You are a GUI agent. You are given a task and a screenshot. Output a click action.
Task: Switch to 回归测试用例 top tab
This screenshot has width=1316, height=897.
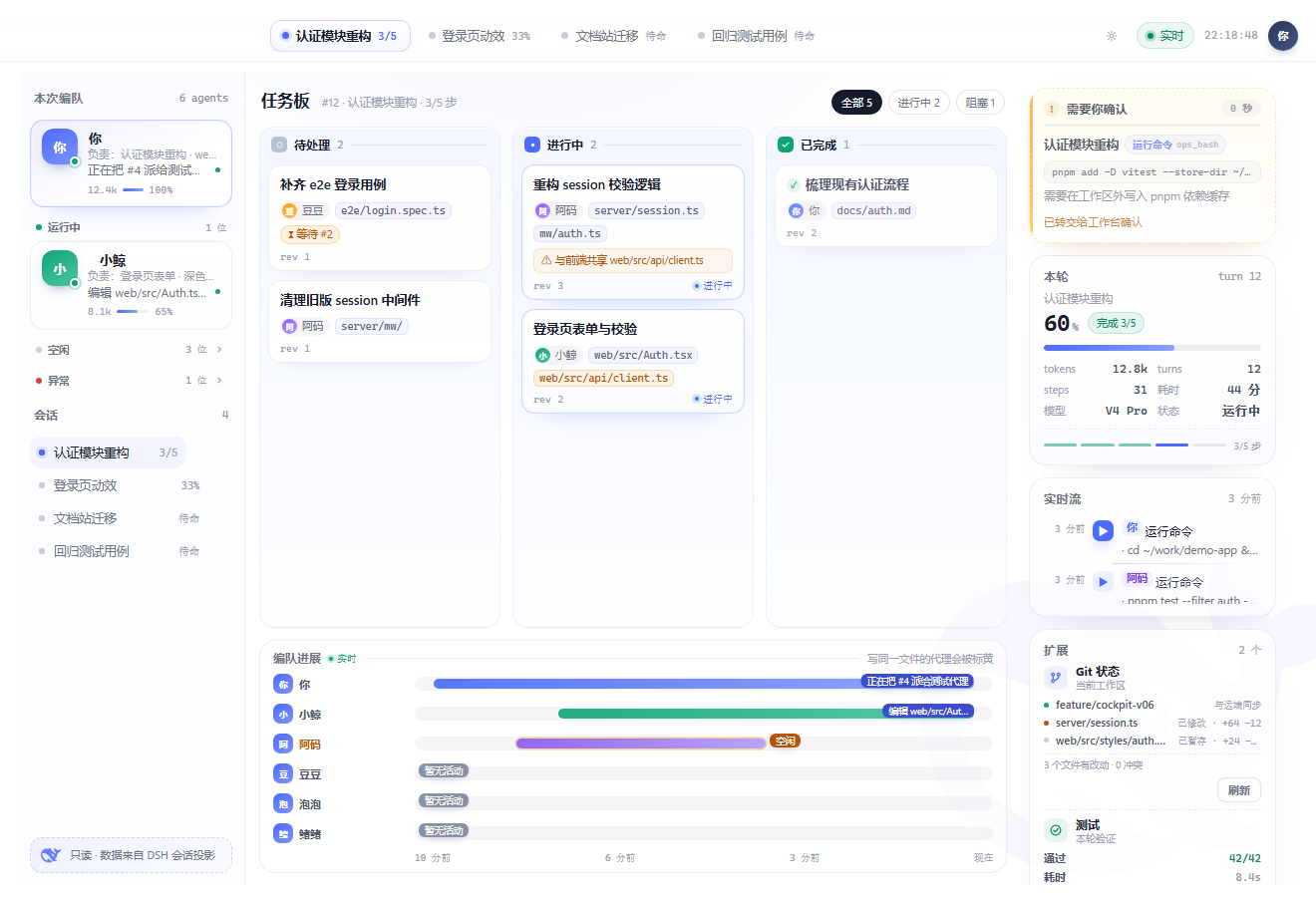click(x=756, y=36)
